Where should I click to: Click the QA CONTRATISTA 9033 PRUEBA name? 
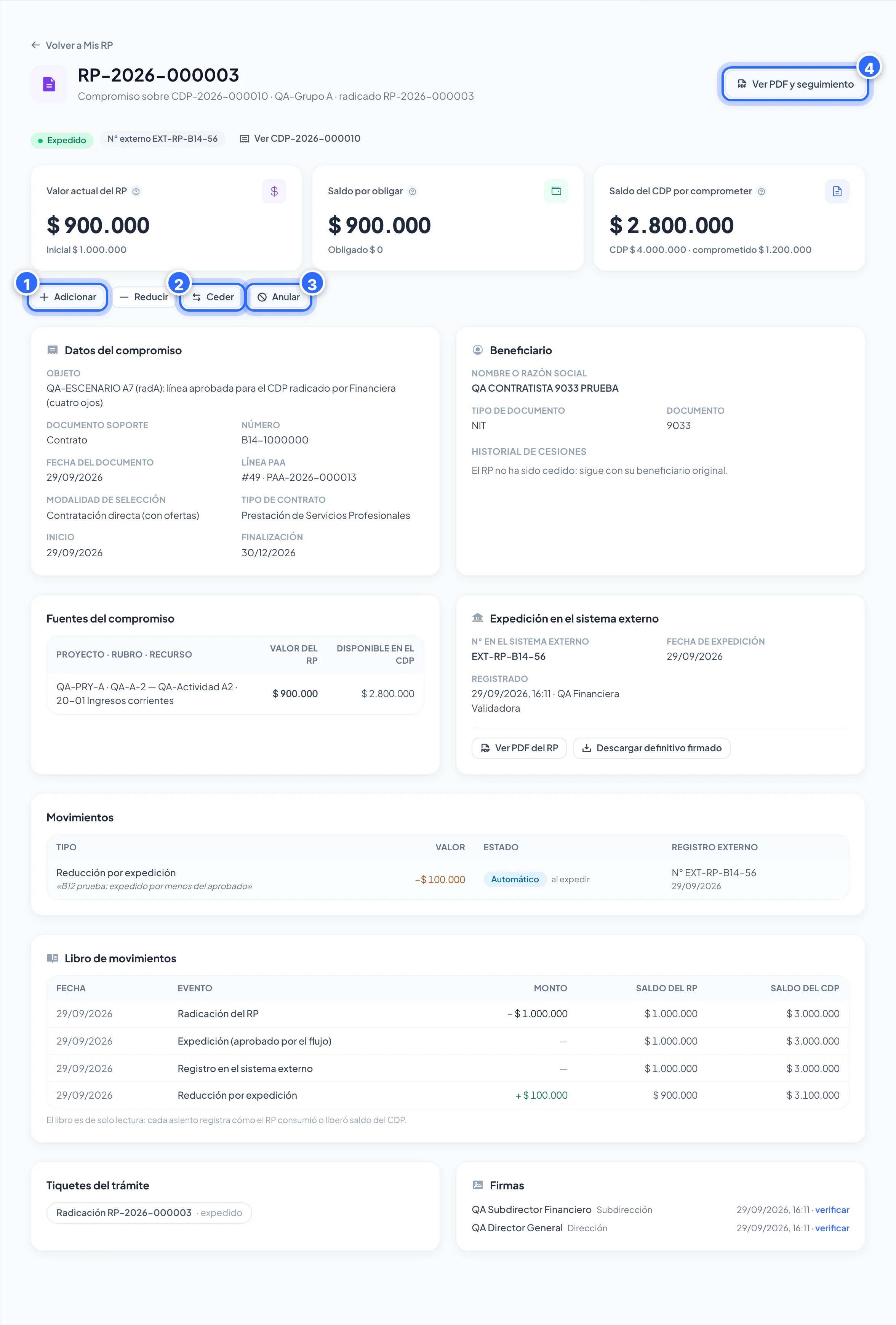tap(544, 388)
